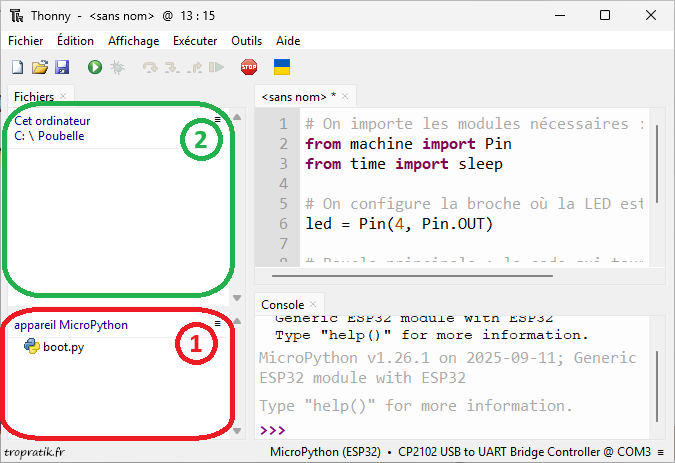
Task: Open the Fichier menu
Action: tap(25, 41)
